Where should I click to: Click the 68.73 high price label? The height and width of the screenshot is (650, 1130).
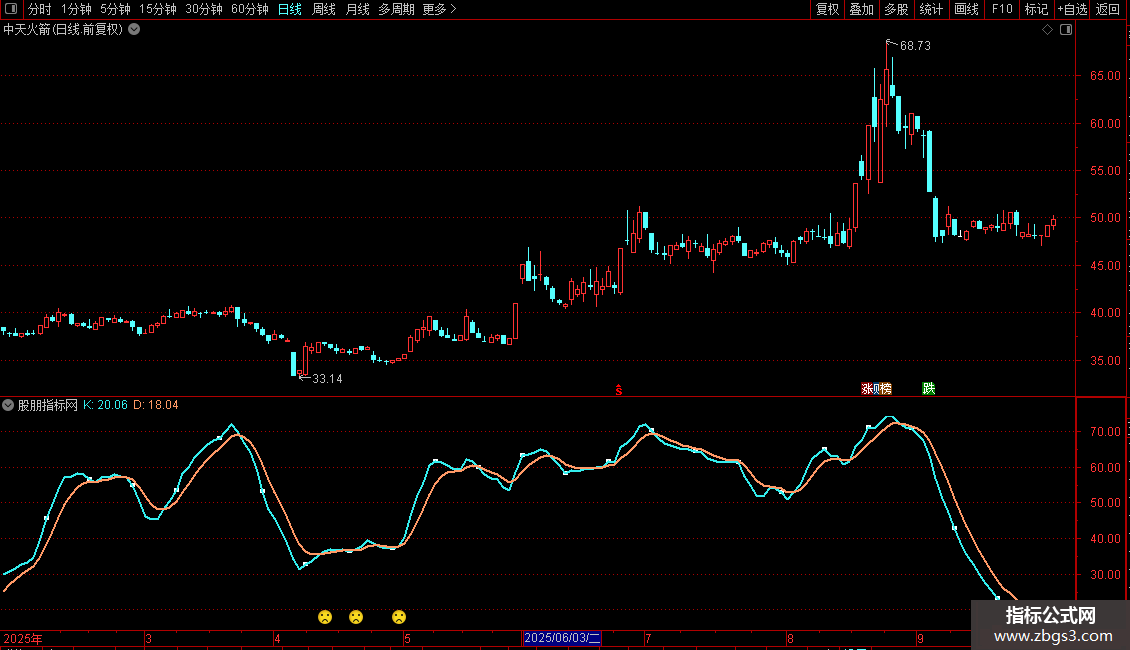tap(915, 45)
